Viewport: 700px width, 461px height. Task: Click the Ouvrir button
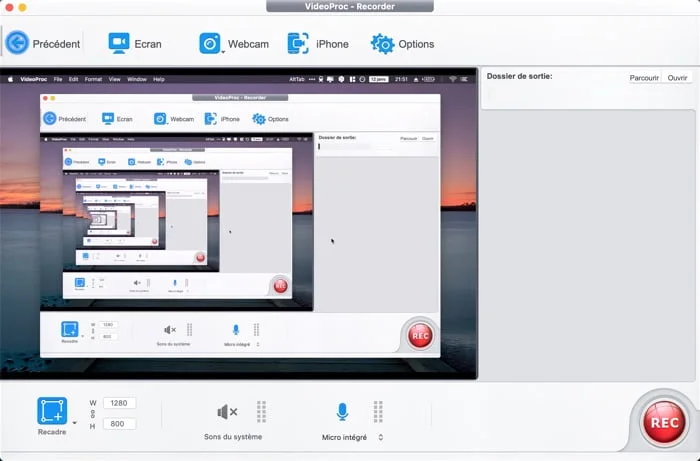(x=677, y=78)
